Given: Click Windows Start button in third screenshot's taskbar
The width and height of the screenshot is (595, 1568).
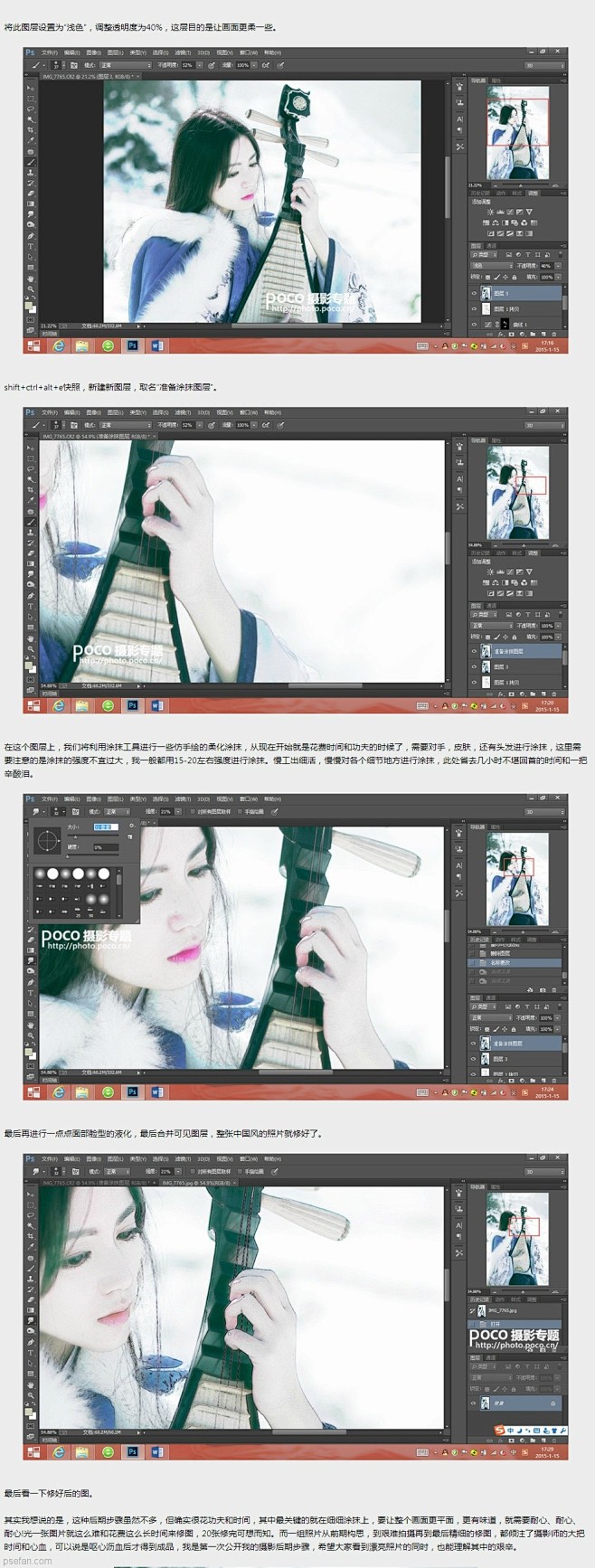Looking at the screenshot, I should tap(33, 1091).
